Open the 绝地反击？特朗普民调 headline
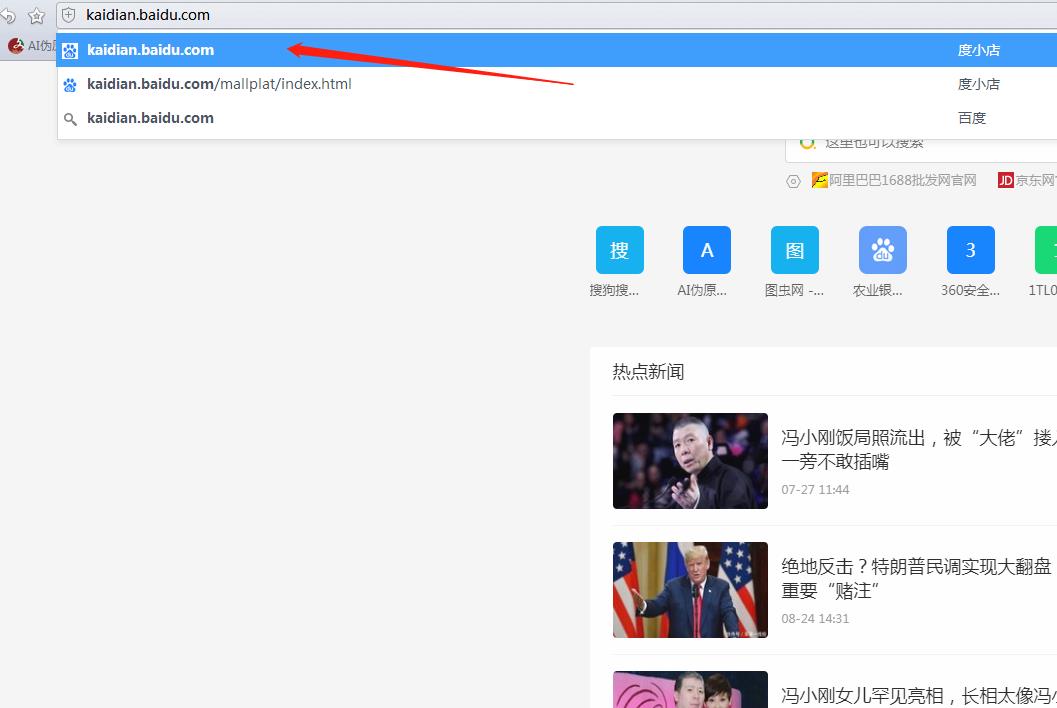This screenshot has height=708, width=1057. tap(919, 579)
